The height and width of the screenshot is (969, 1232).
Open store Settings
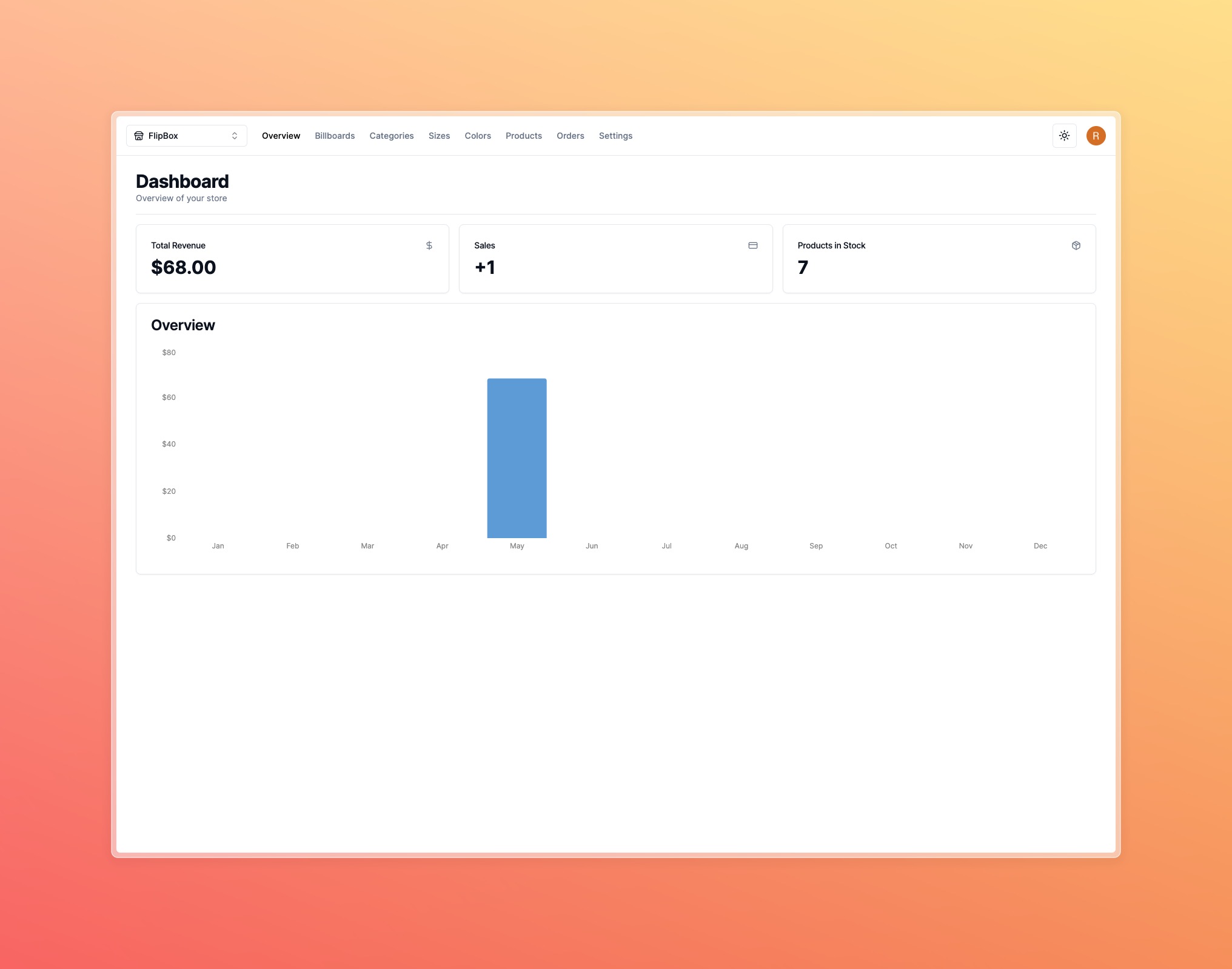point(615,136)
